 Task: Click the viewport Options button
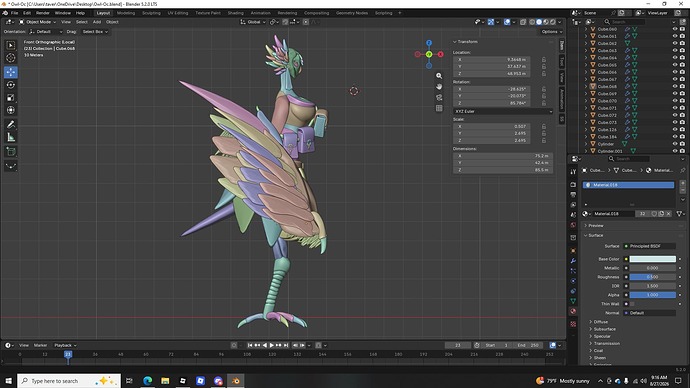(551, 32)
